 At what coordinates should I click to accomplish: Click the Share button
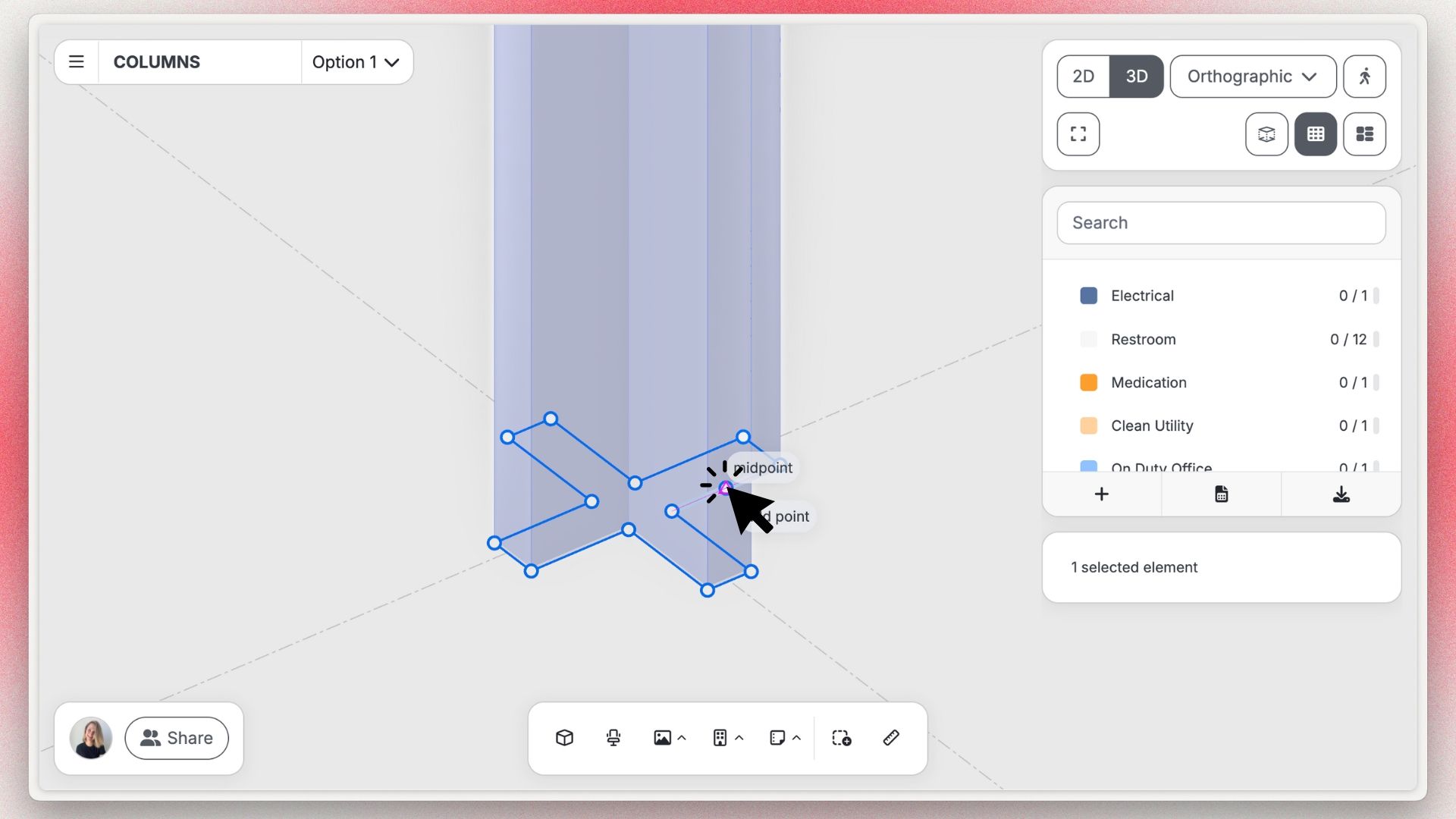tap(177, 738)
